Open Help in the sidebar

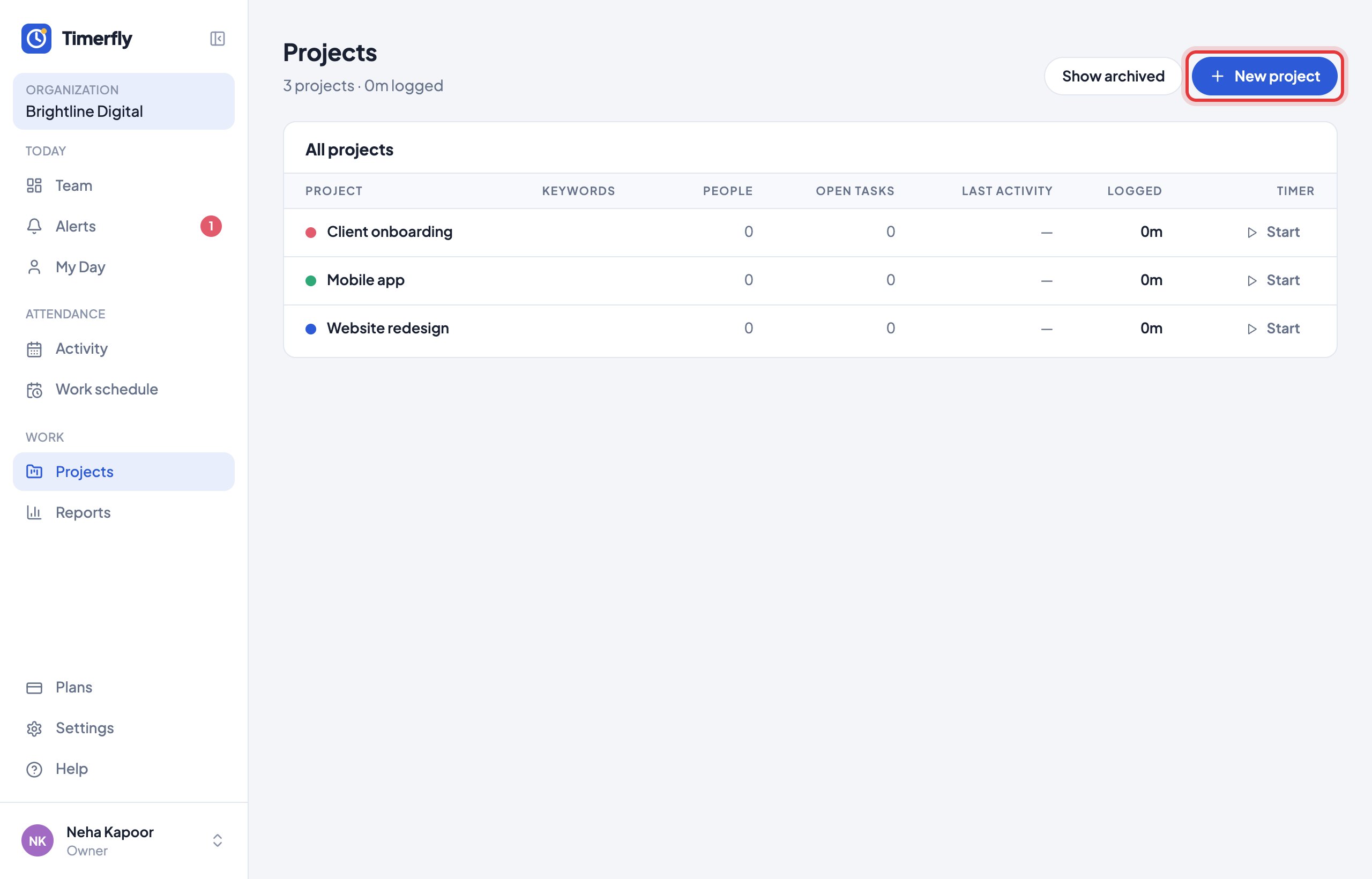[x=124, y=769]
